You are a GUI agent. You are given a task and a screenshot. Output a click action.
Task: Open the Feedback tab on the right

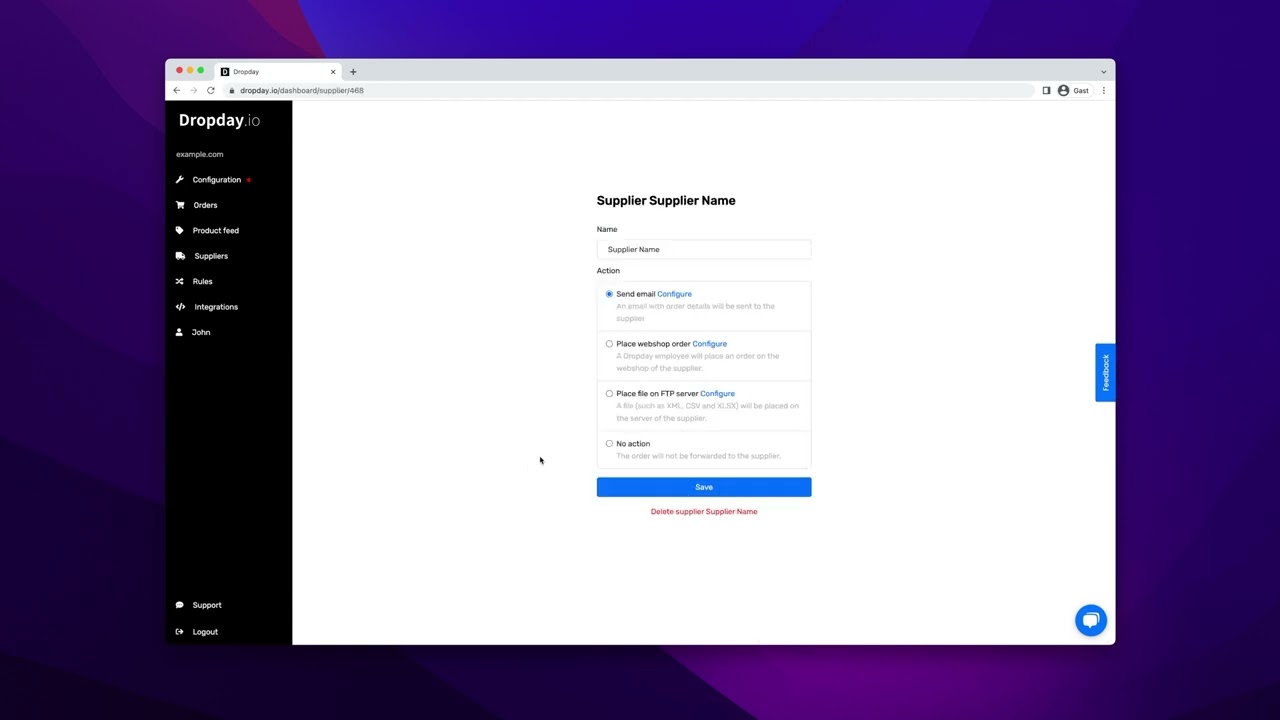point(1105,372)
